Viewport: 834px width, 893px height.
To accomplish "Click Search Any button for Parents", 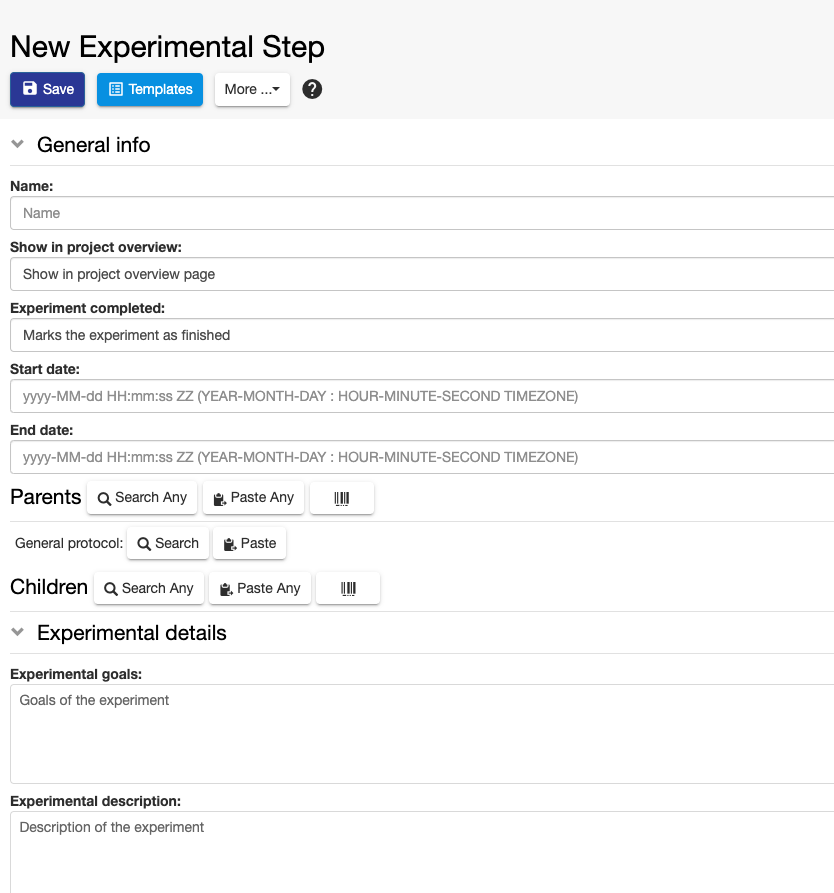I will 142,498.
